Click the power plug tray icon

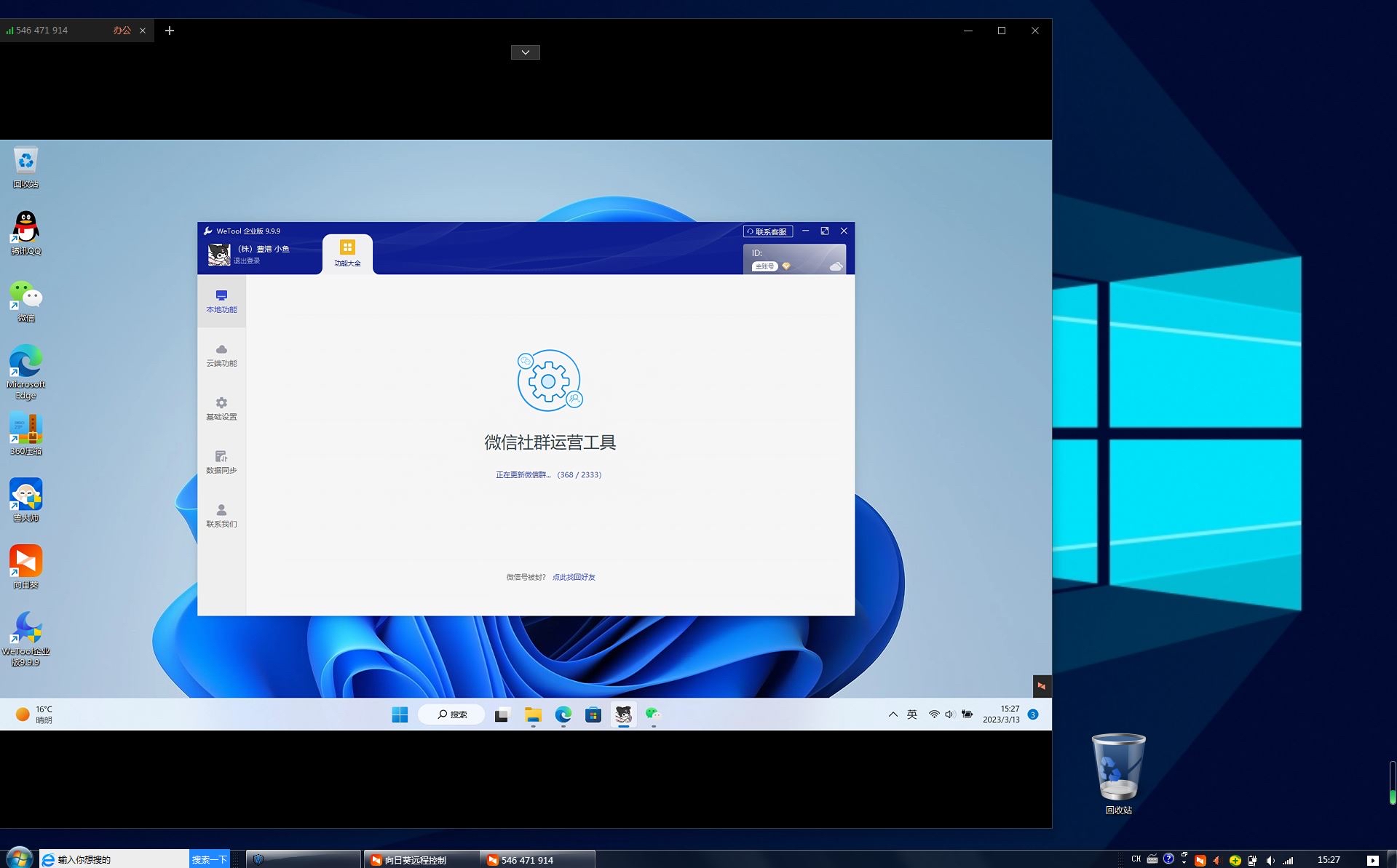[1252, 860]
